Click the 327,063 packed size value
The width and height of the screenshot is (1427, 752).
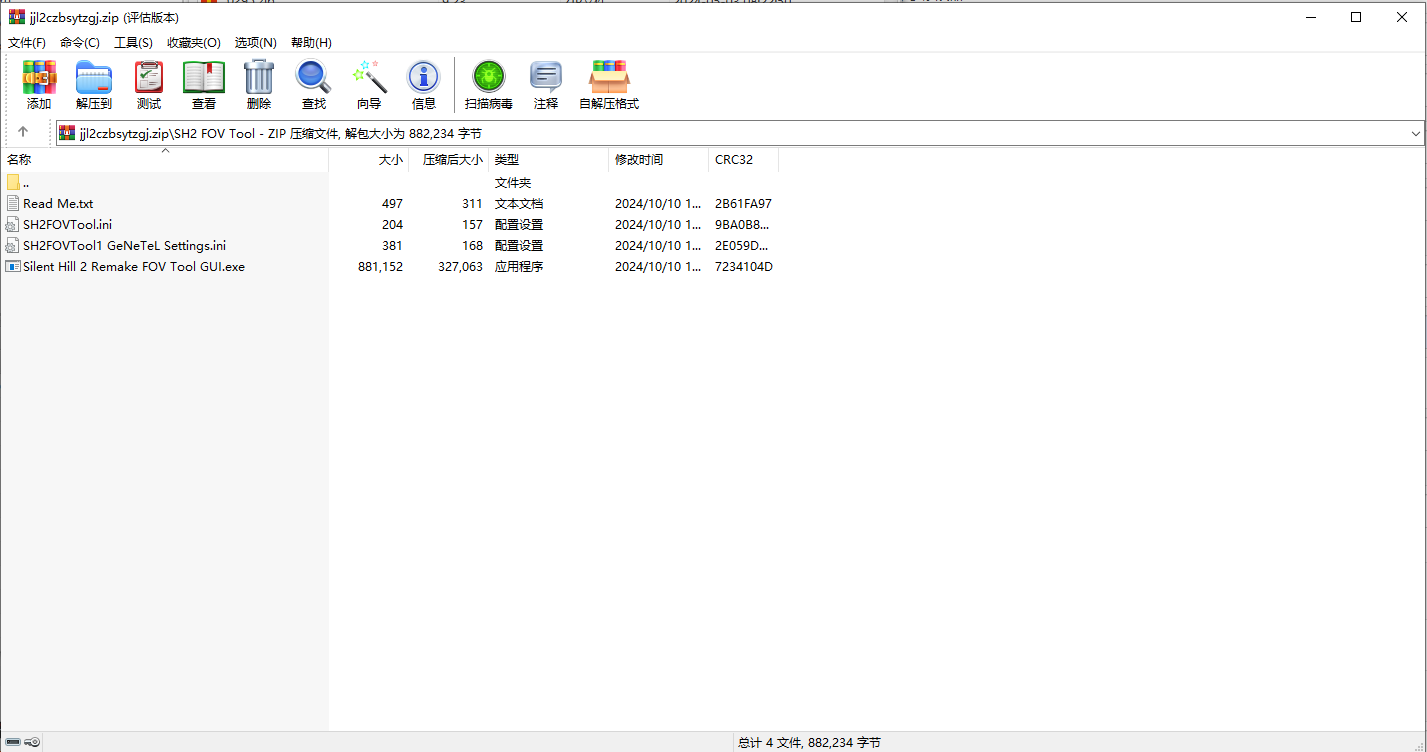tap(460, 266)
